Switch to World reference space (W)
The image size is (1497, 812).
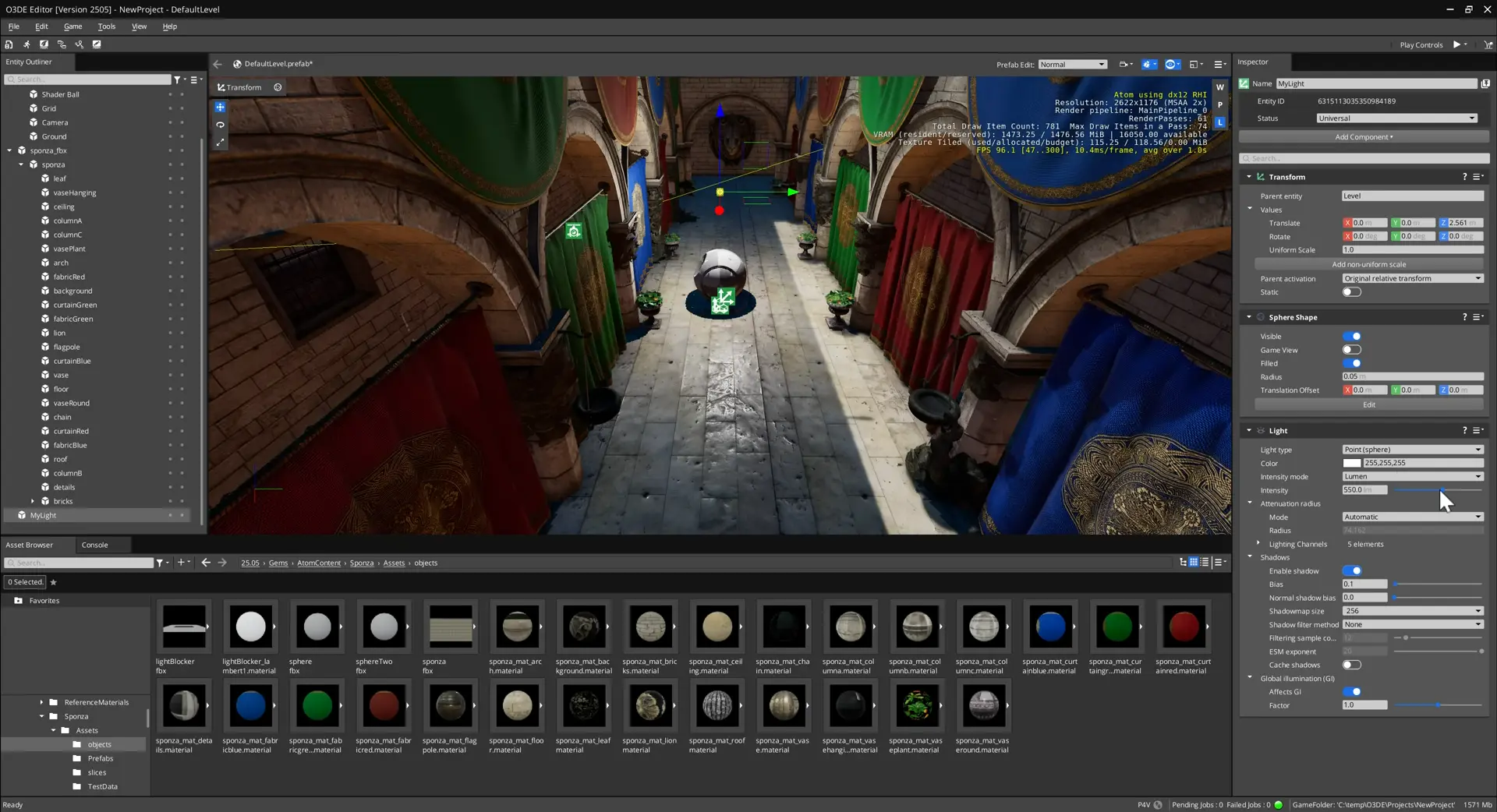(x=1219, y=87)
